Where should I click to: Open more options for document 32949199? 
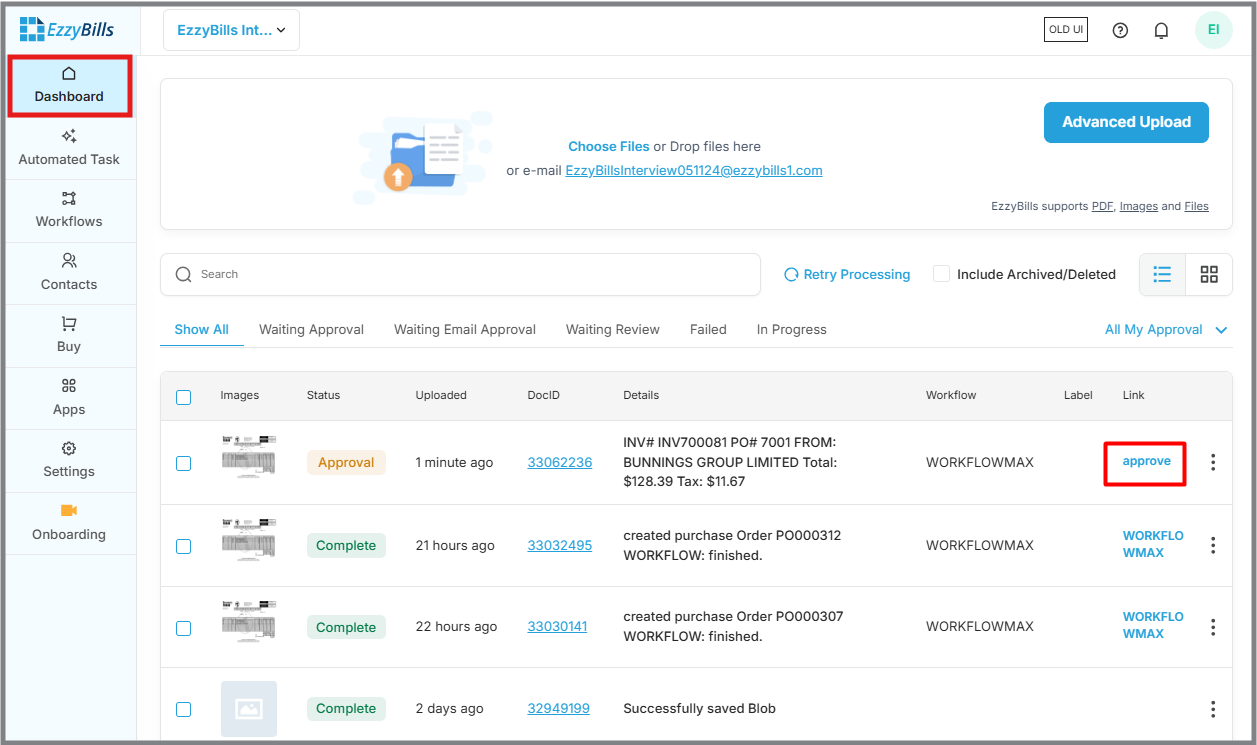(x=1213, y=709)
